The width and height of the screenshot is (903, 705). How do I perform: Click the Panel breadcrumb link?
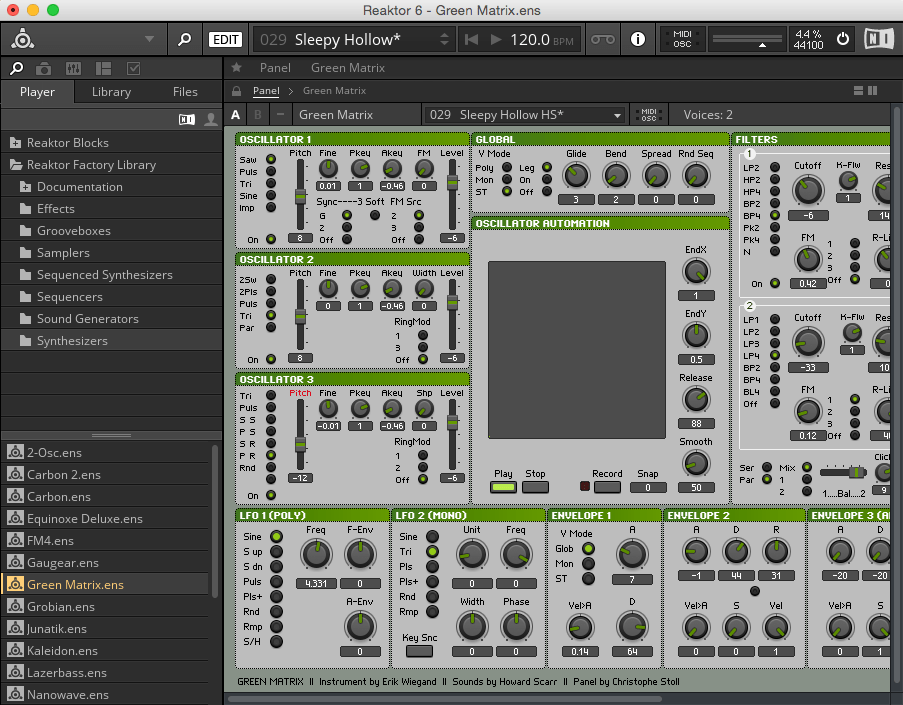(x=266, y=90)
